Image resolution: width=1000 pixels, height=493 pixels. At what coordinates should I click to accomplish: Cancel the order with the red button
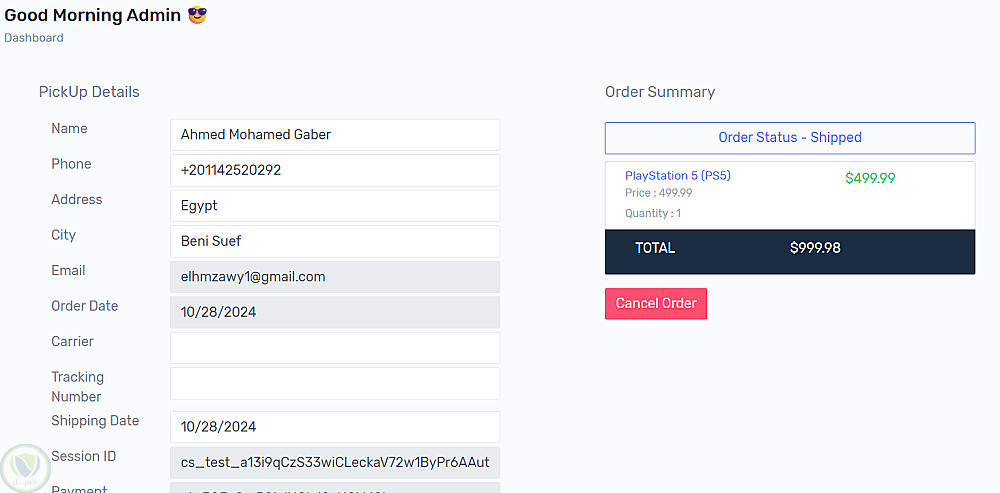pos(656,304)
